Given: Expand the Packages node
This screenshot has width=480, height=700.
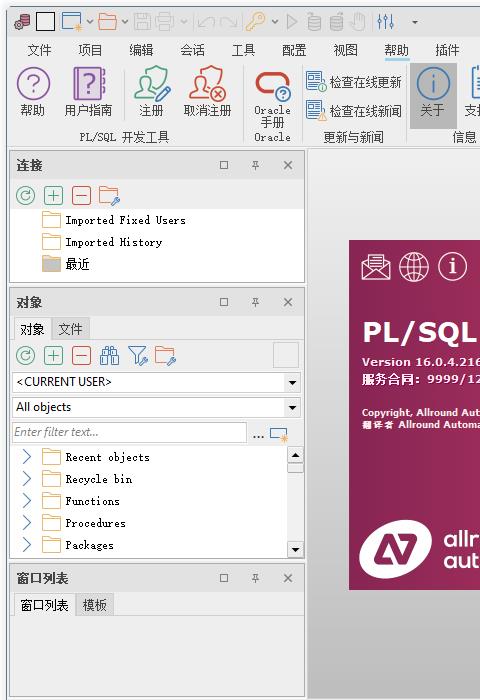Looking at the screenshot, I should click(x=27, y=545).
